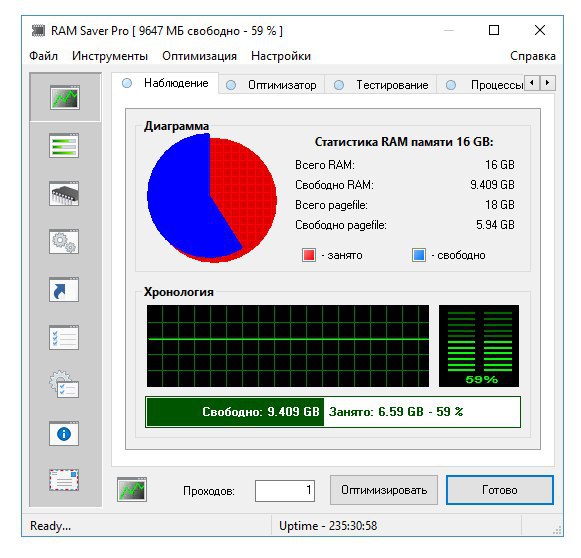This screenshot has height=558, width=581.
Task: Click the Готово button
Action: pyautogui.click(x=499, y=490)
